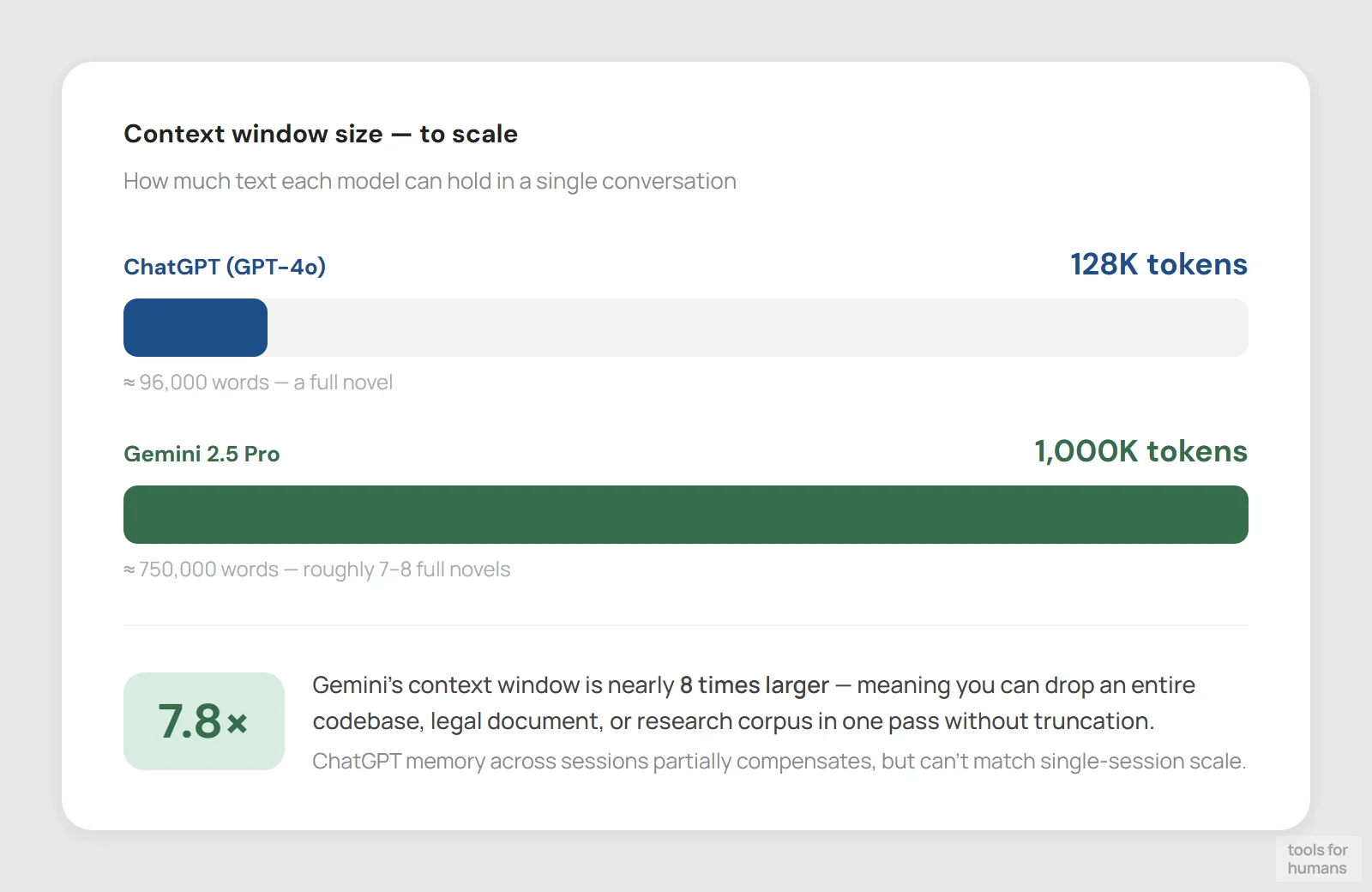Image resolution: width=1372 pixels, height=892 pixels.
Task: Click the green Gemini progress bar
Action: [x=686, y=515]
